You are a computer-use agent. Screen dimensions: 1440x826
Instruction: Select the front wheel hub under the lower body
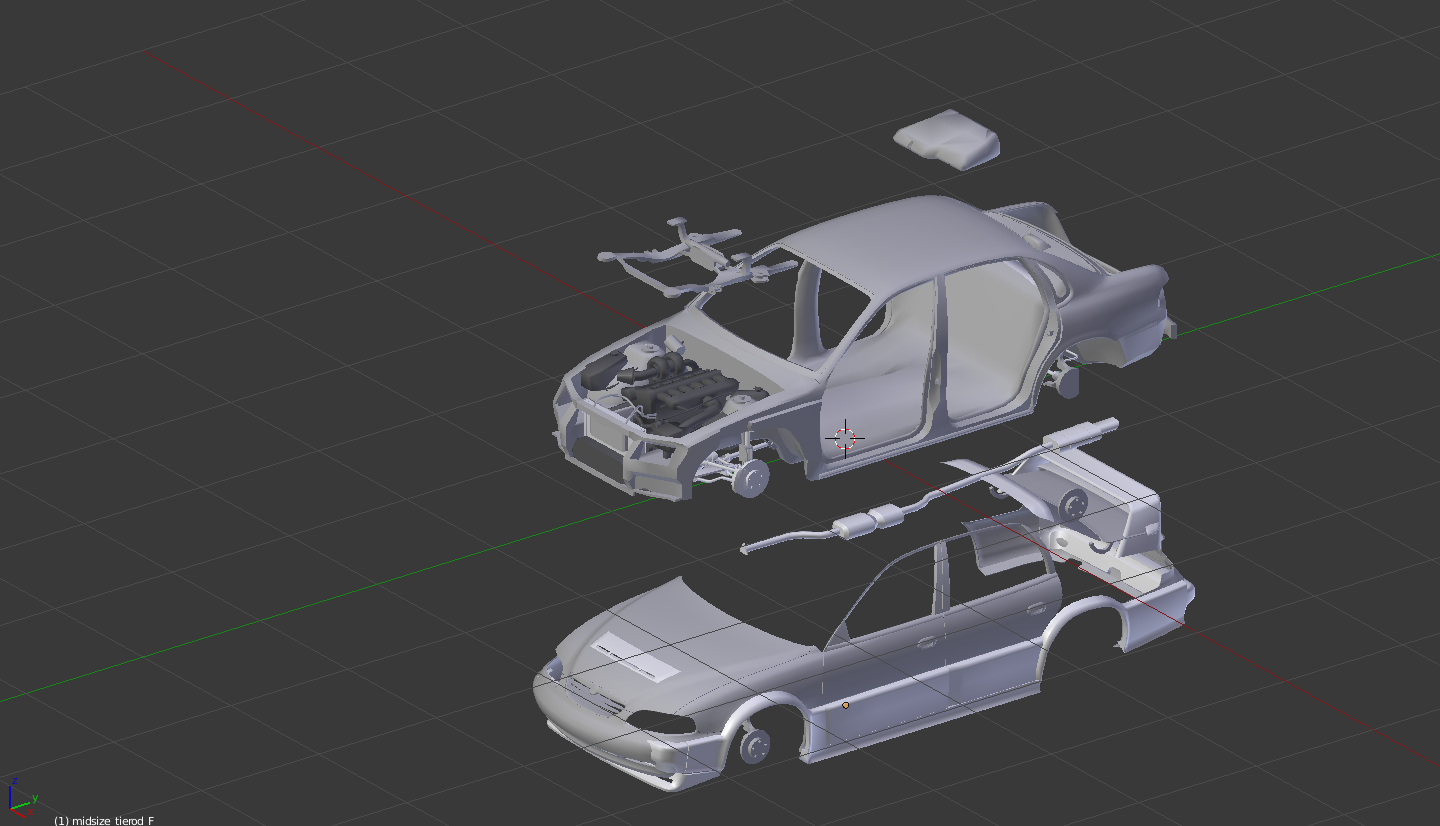coord(754,744)
